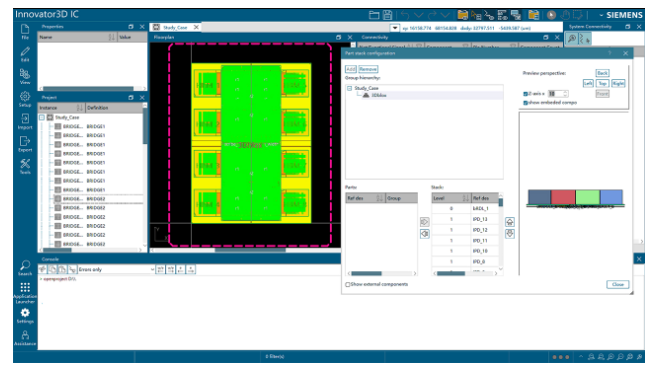Select IPD_11 row in Stack table
The width and height of the screenshot is (651, 380).
pyautogui.click(x=465, y=241)
